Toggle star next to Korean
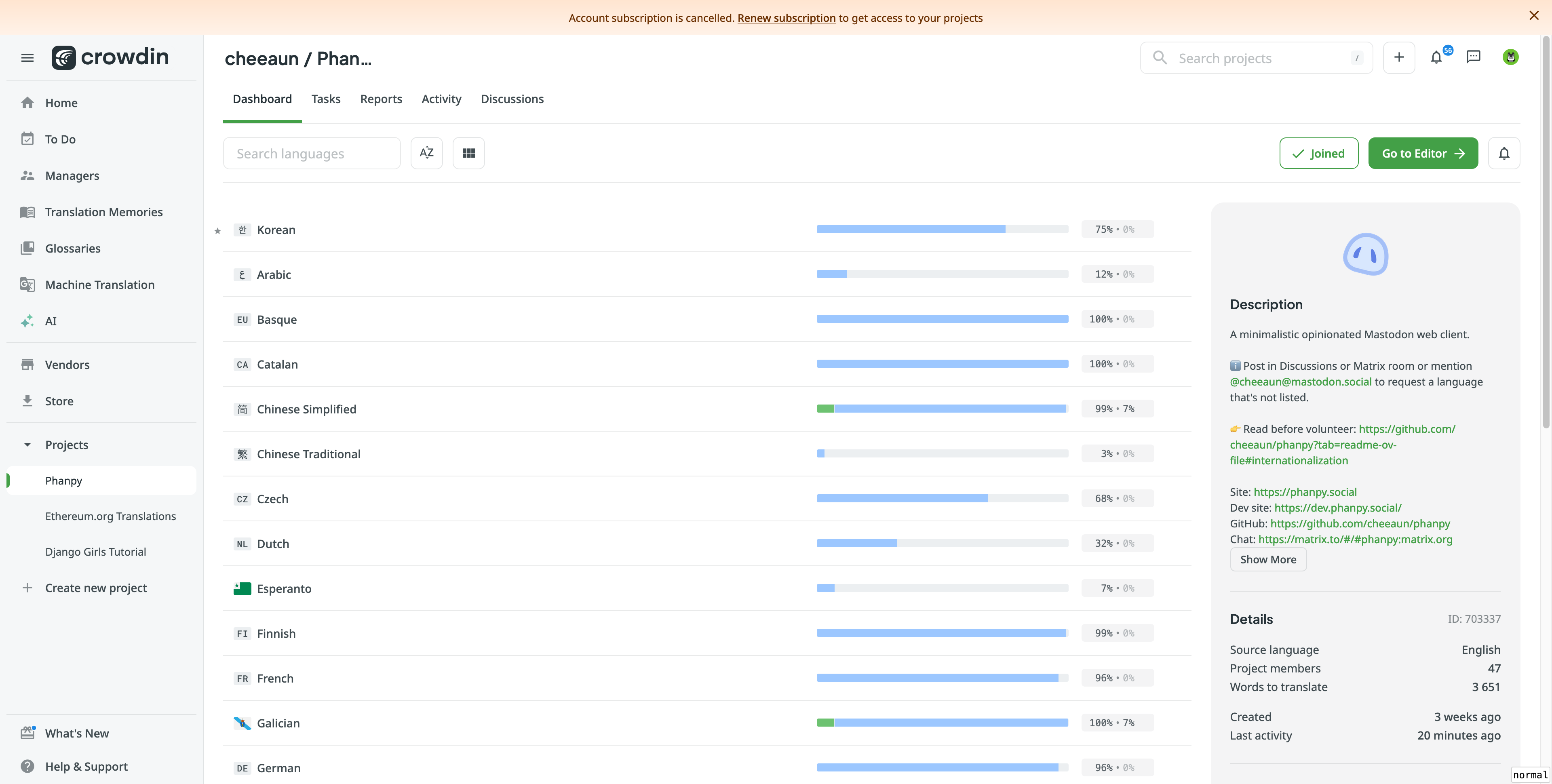This screenshot has width=1552, height=784. pyautogui.click(x=217, y=231)
